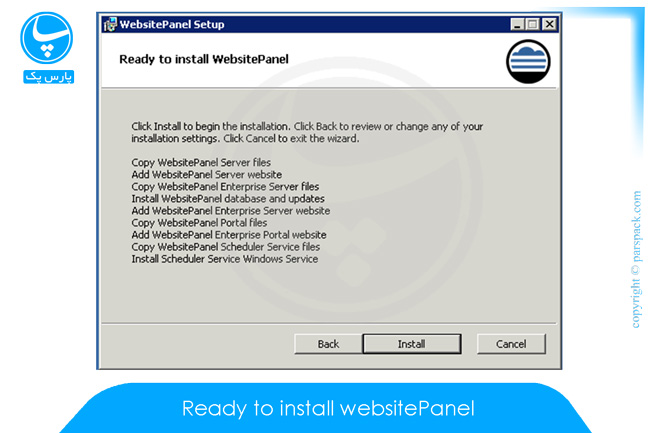Click the 'Click Install to begin' instruction text
The width and height of the screenshot is (650, 433).
[x=307, y=132]
